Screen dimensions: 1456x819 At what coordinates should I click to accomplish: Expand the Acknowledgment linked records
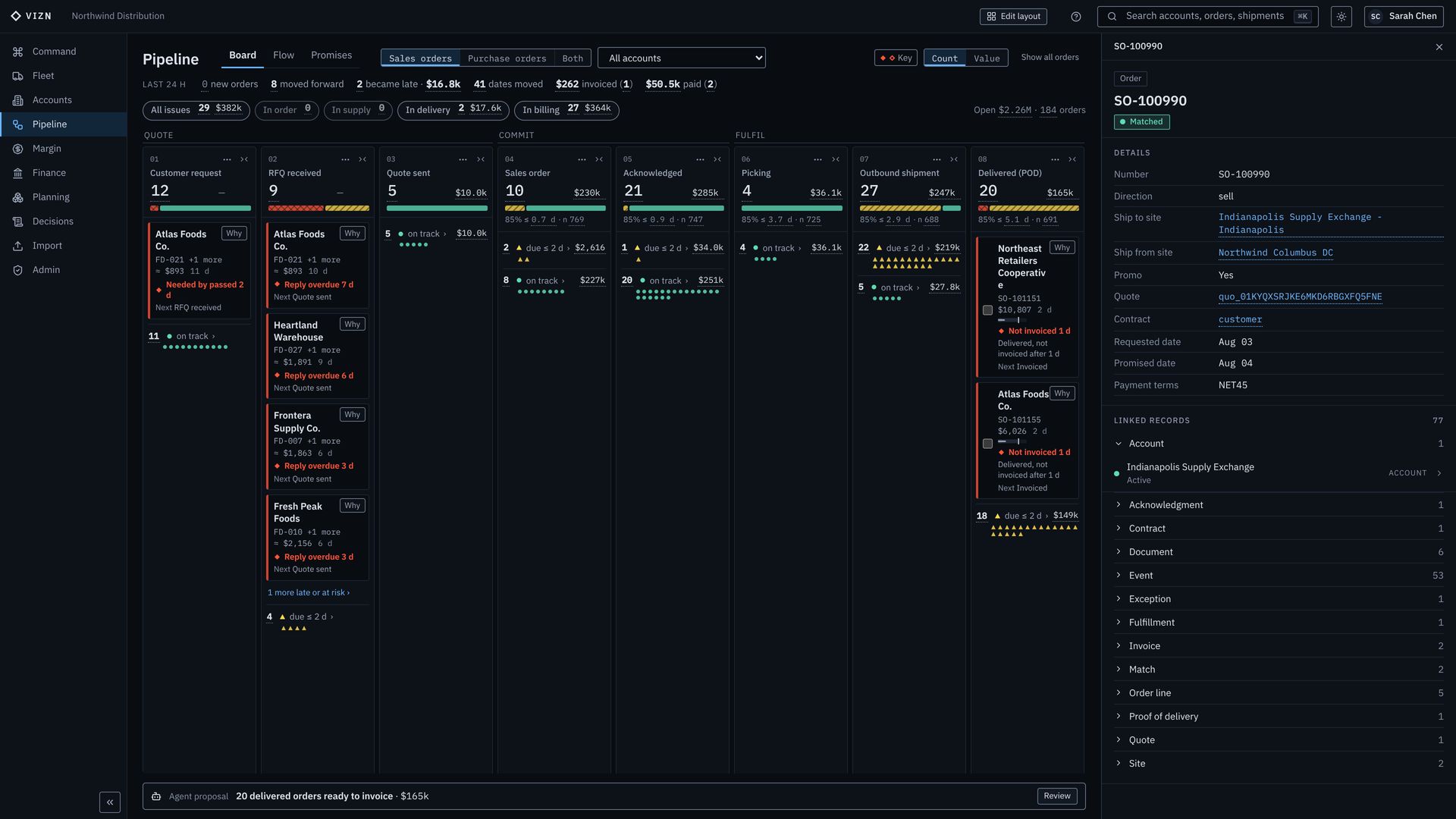1279,505
